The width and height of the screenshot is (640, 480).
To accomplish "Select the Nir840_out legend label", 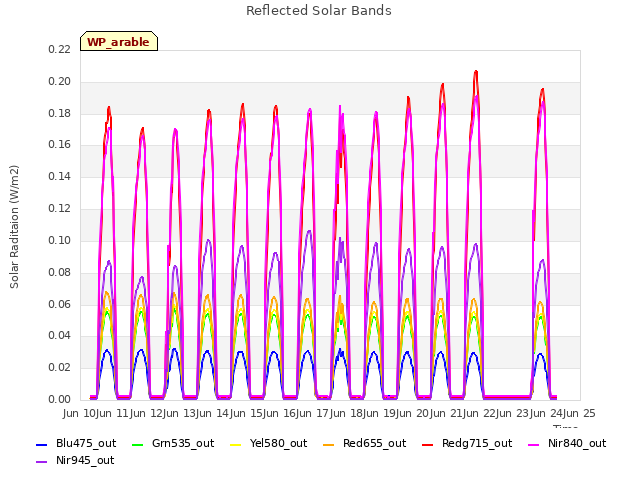I will click(x=577, y=444).
